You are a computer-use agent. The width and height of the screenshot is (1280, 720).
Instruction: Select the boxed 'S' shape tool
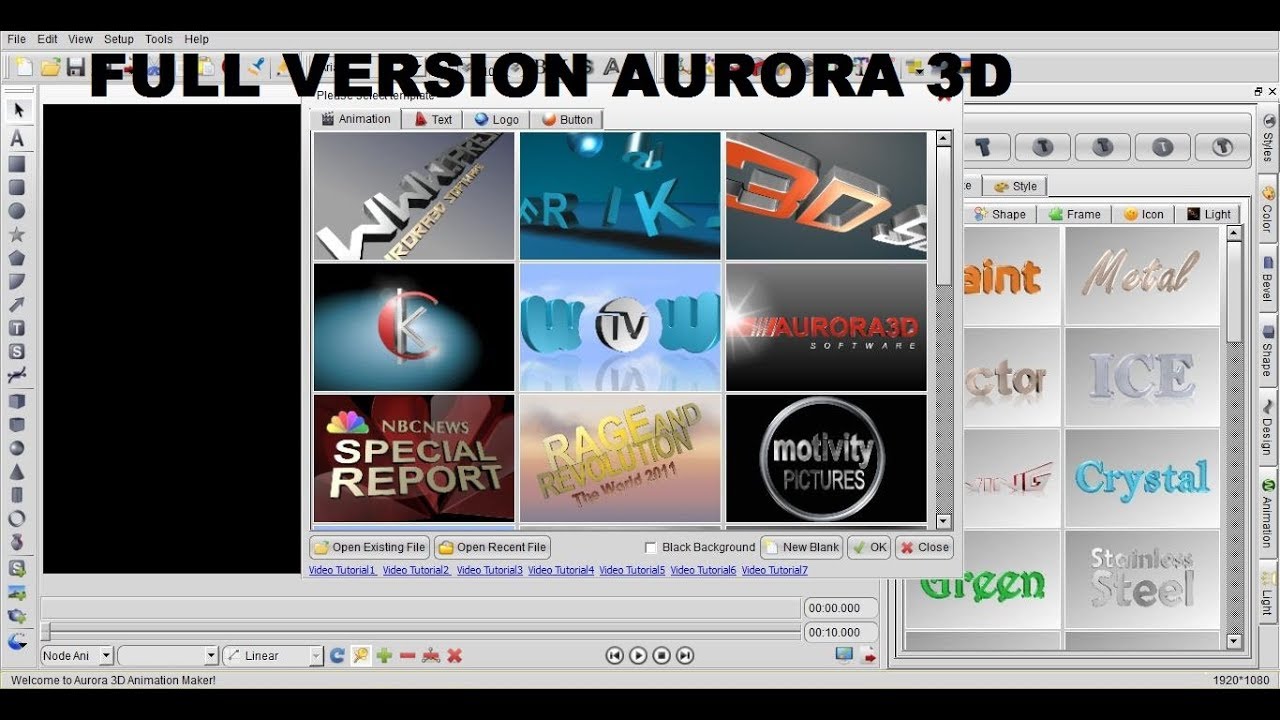pyautogui.click(x=17, y=352)
